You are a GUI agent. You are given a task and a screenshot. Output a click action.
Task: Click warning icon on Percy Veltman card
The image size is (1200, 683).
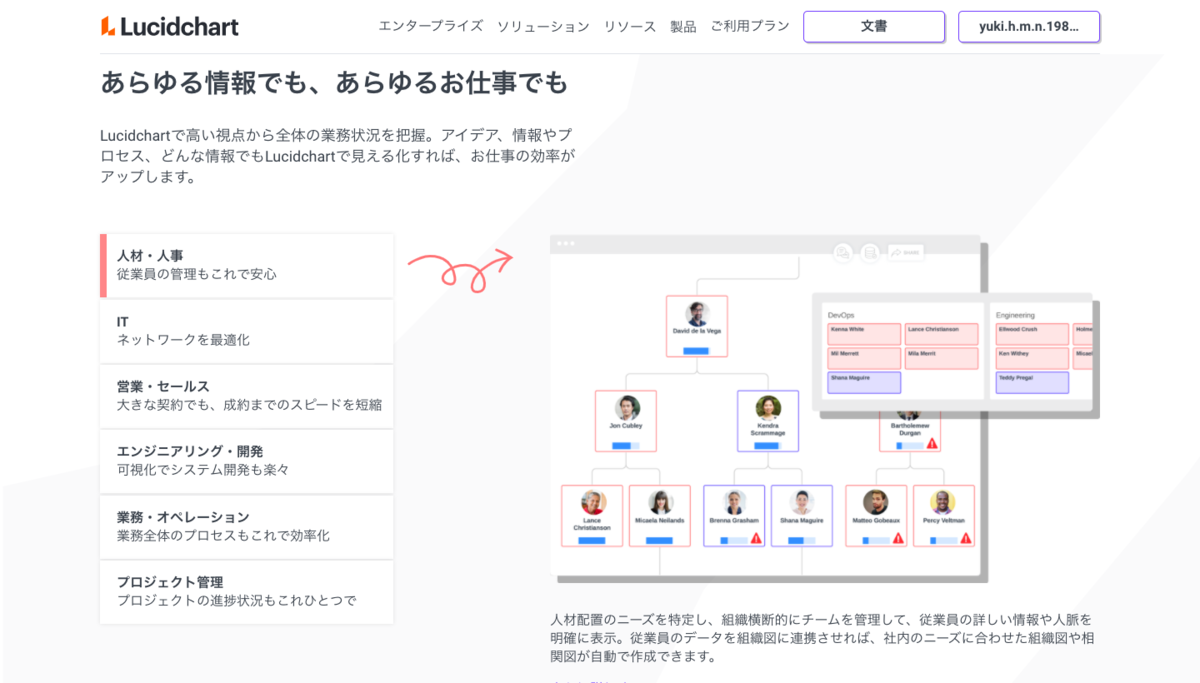pos(966,539)
